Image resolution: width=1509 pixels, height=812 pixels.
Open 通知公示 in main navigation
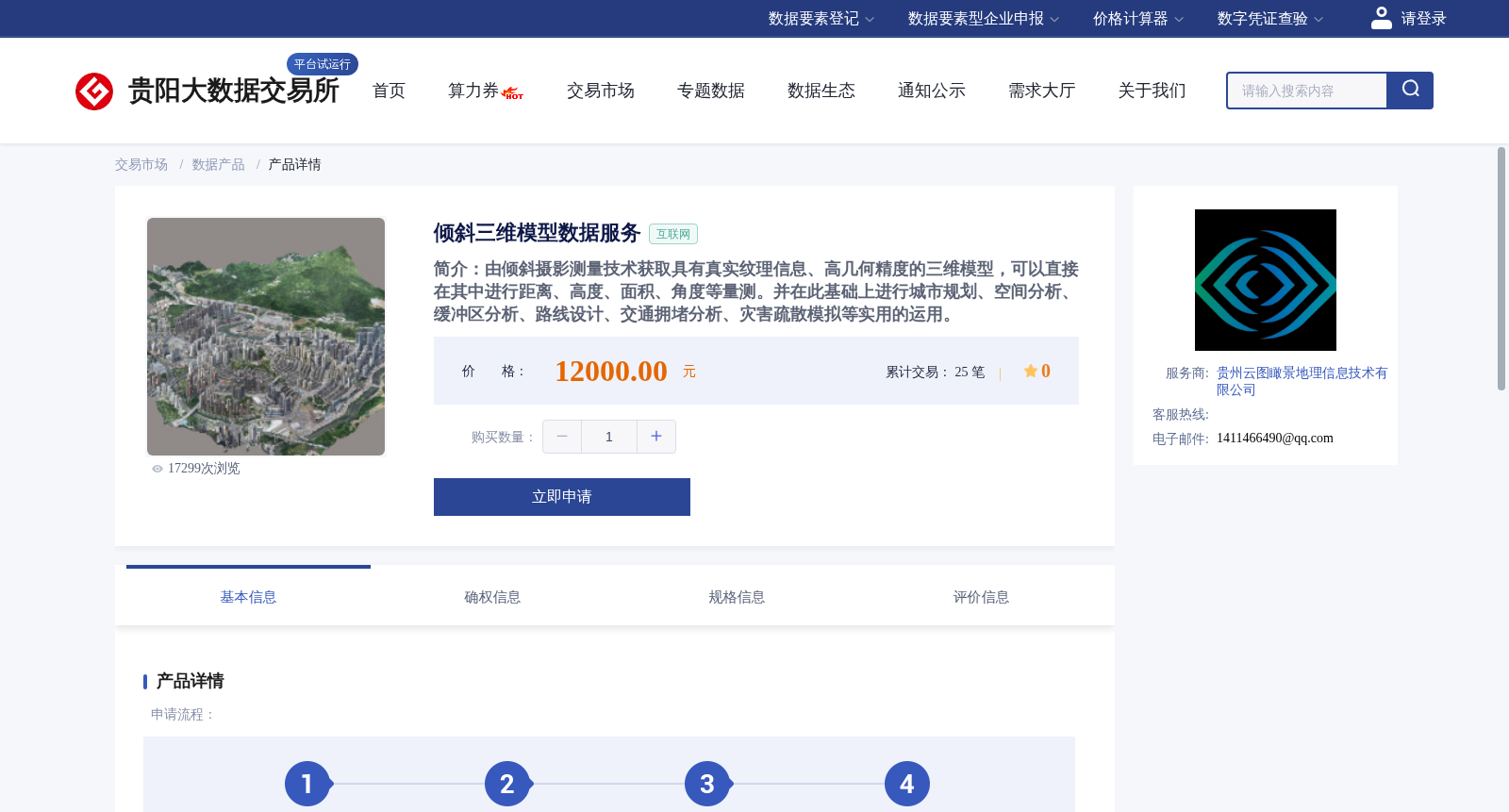point(932,91)
